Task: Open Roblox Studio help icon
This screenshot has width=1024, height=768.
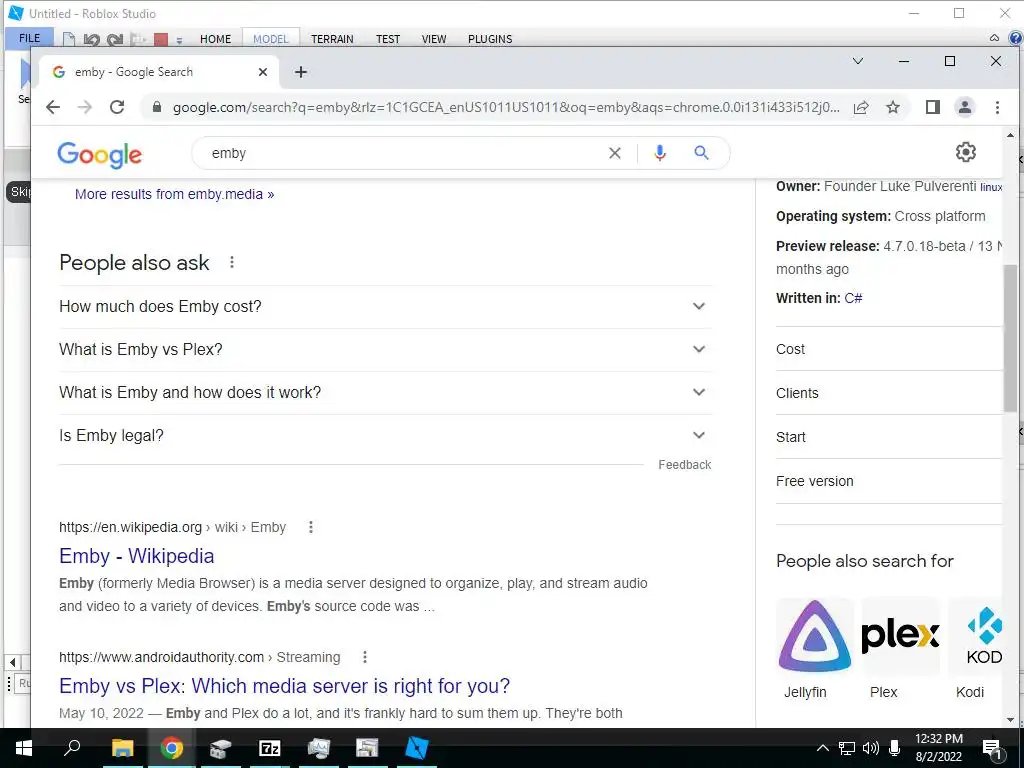Action: point(1016,38)
